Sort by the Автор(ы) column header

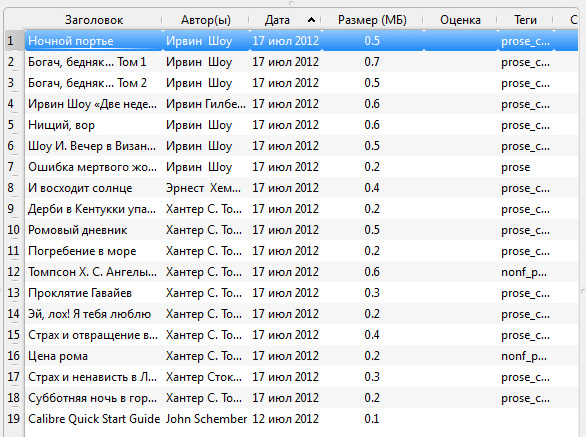206,20
